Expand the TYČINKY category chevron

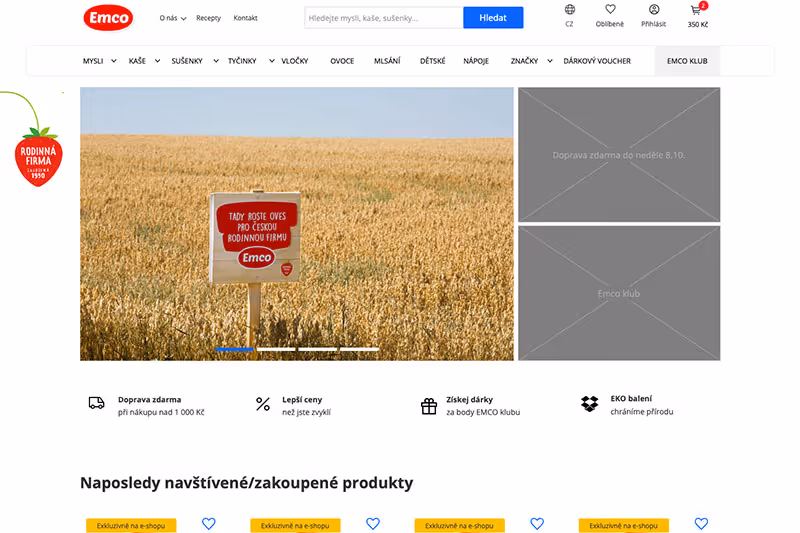click(x=271, y=61)
